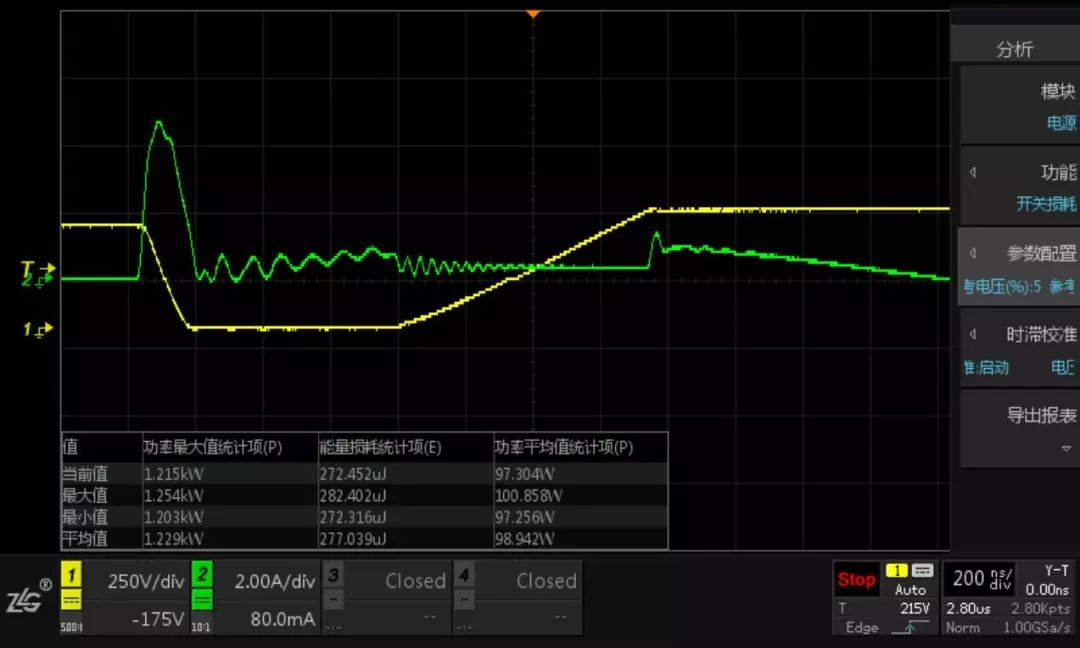Toggle channel 1 DC coupling icon
Viewport: 1080px width, 648px height.
72,600
